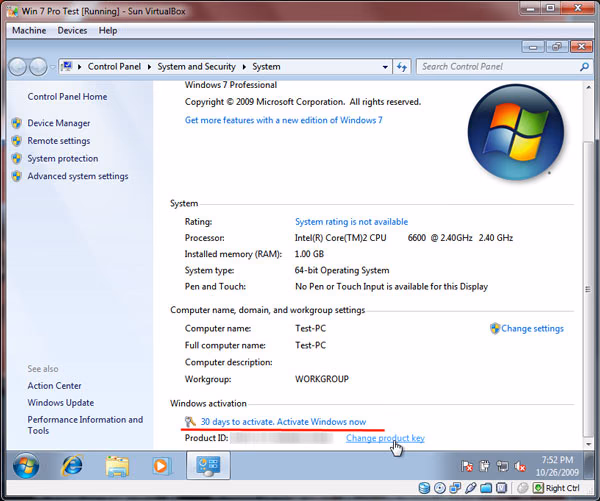The image size is (600, 501).
Task: Open Windows Media Player taskbar icon
Action: pyautogui.click(x=161, y=466)
